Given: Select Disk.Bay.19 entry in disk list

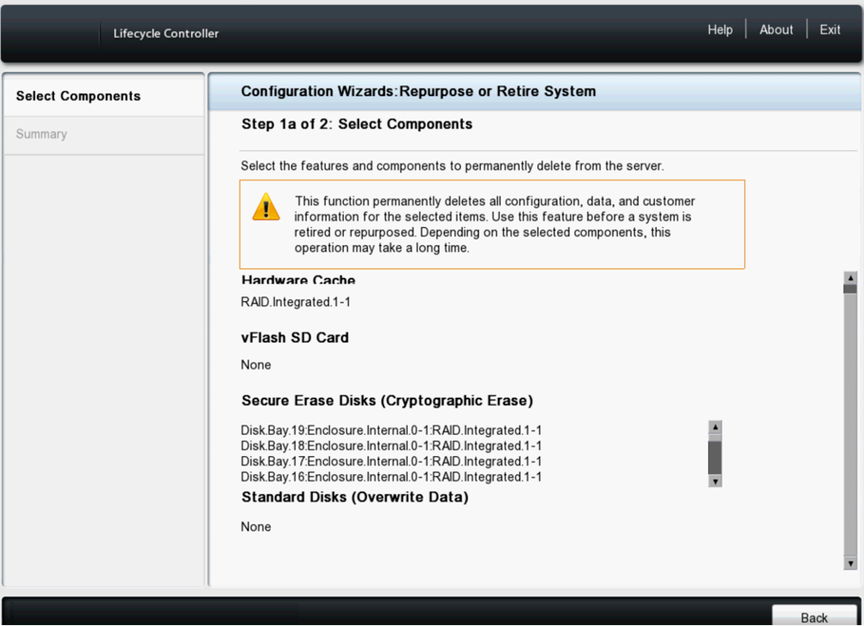Looking at the screenshot, I should click(391, 430).
